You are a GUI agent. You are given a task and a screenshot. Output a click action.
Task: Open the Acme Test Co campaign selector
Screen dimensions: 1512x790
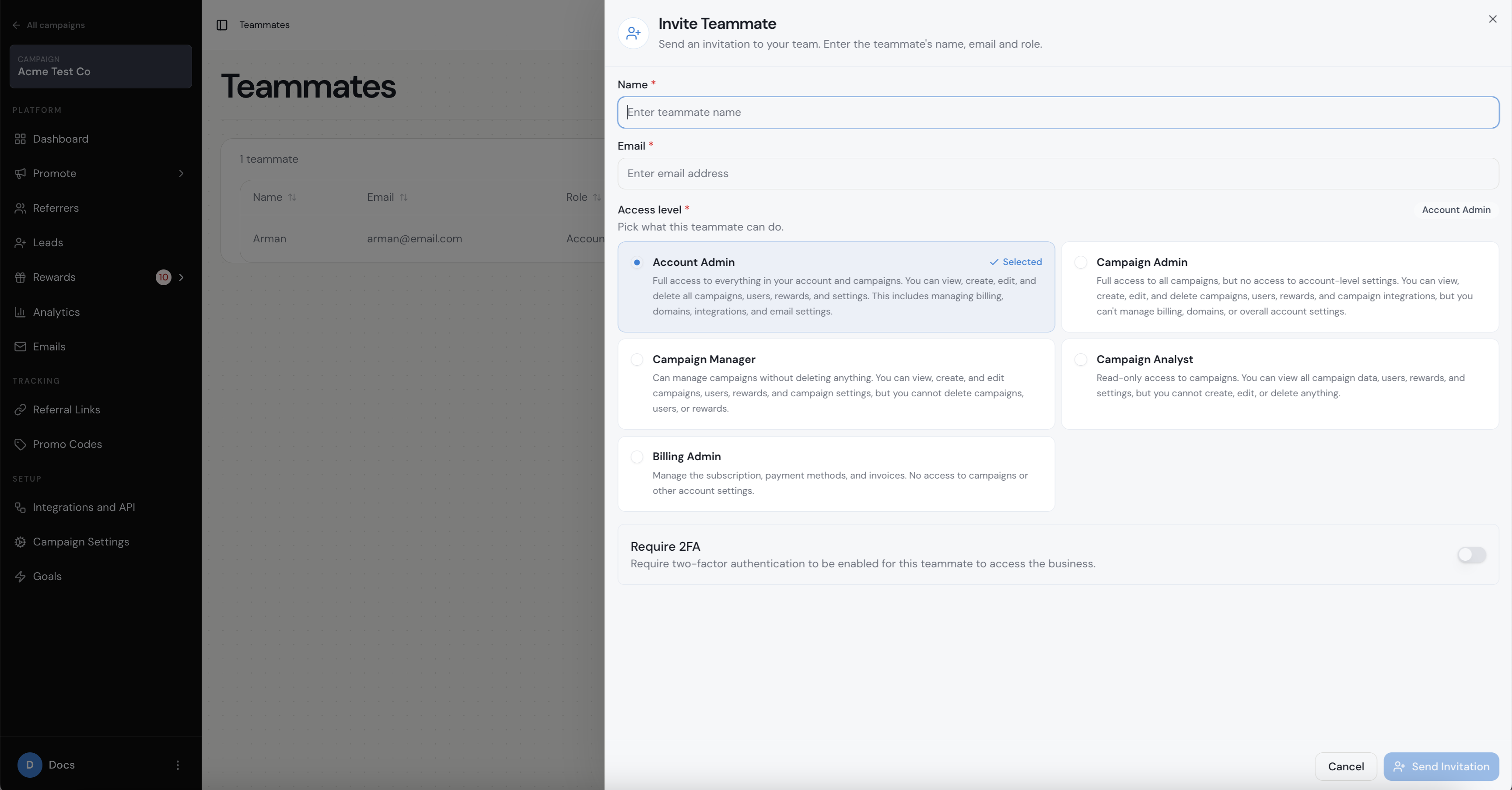point(101,66)
